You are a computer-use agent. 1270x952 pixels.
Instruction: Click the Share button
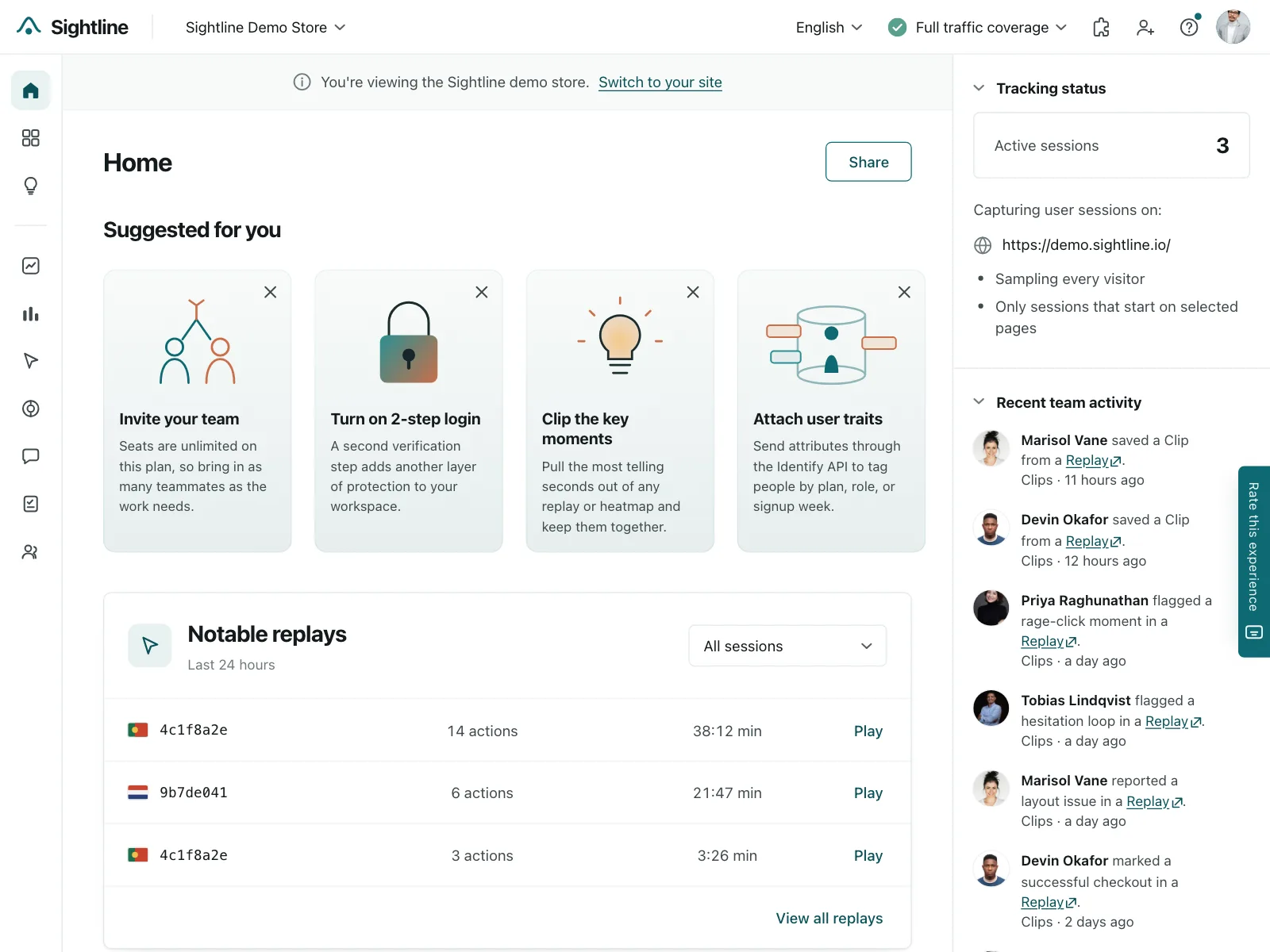[868, 162]
